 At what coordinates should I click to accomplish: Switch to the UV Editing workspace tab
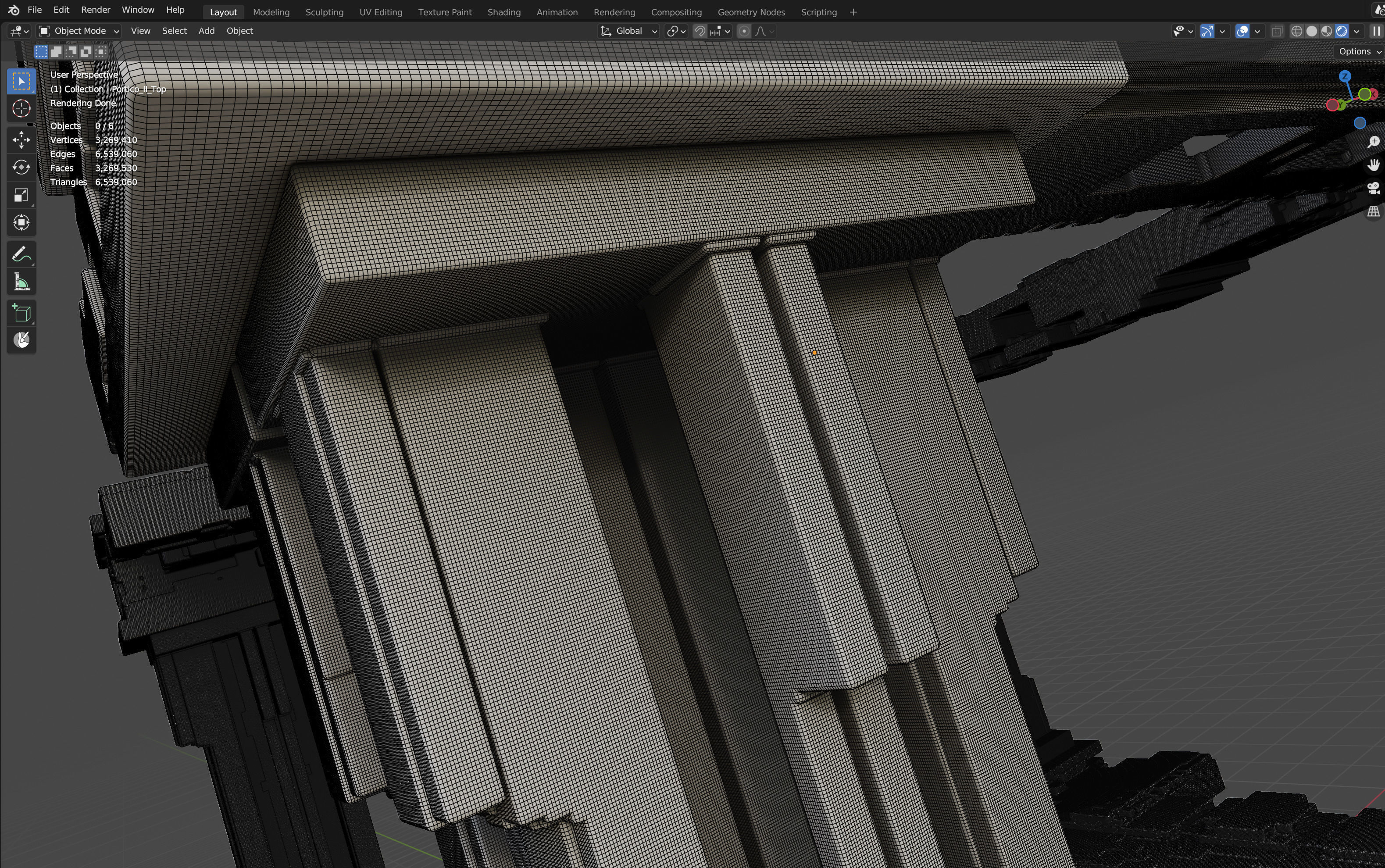[381, 12]
